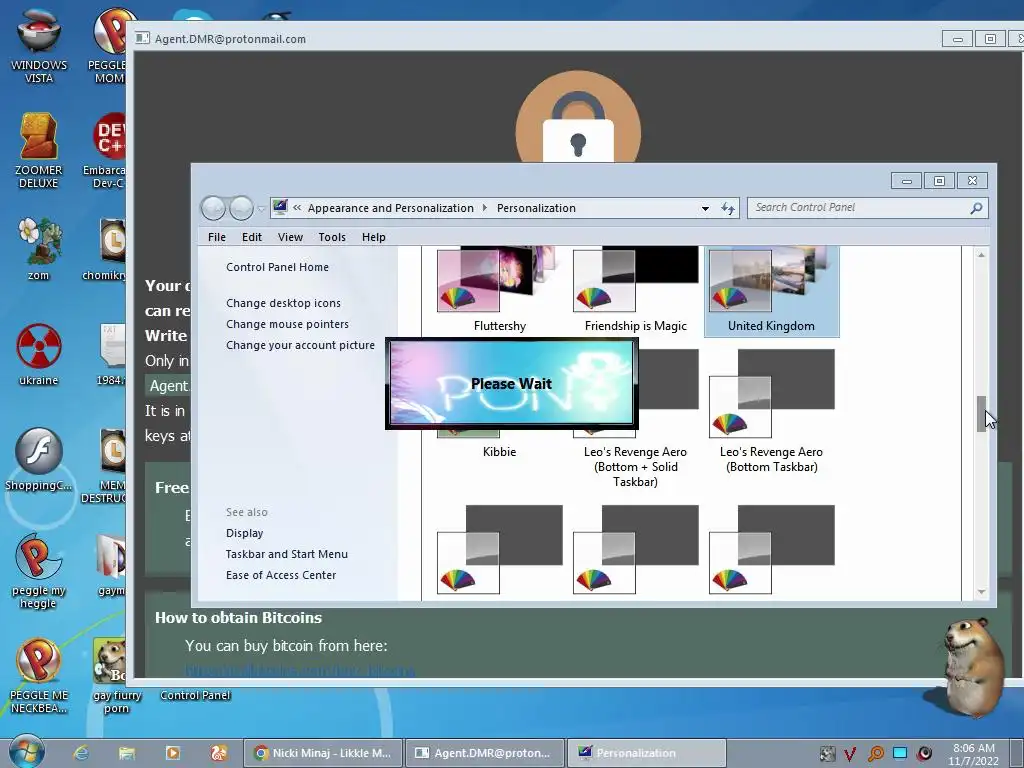This screenshot has width=1024, height=768.
Task: Open the ShoppingC... Flash desktop icon
Action: pos(39,457)
